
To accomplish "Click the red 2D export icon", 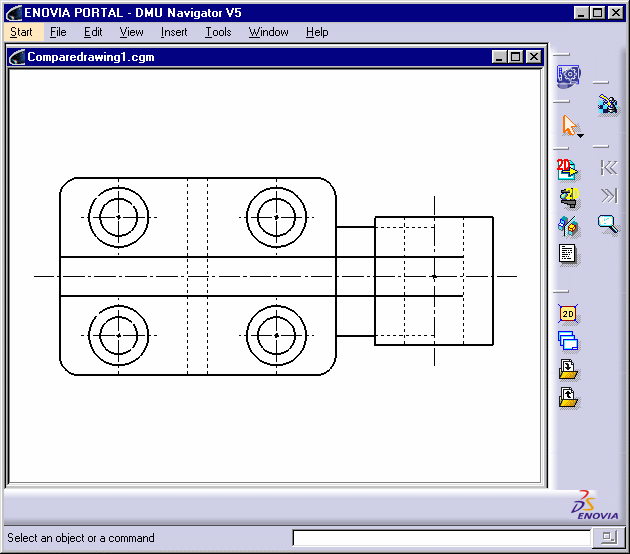I will tap(567, 169).
